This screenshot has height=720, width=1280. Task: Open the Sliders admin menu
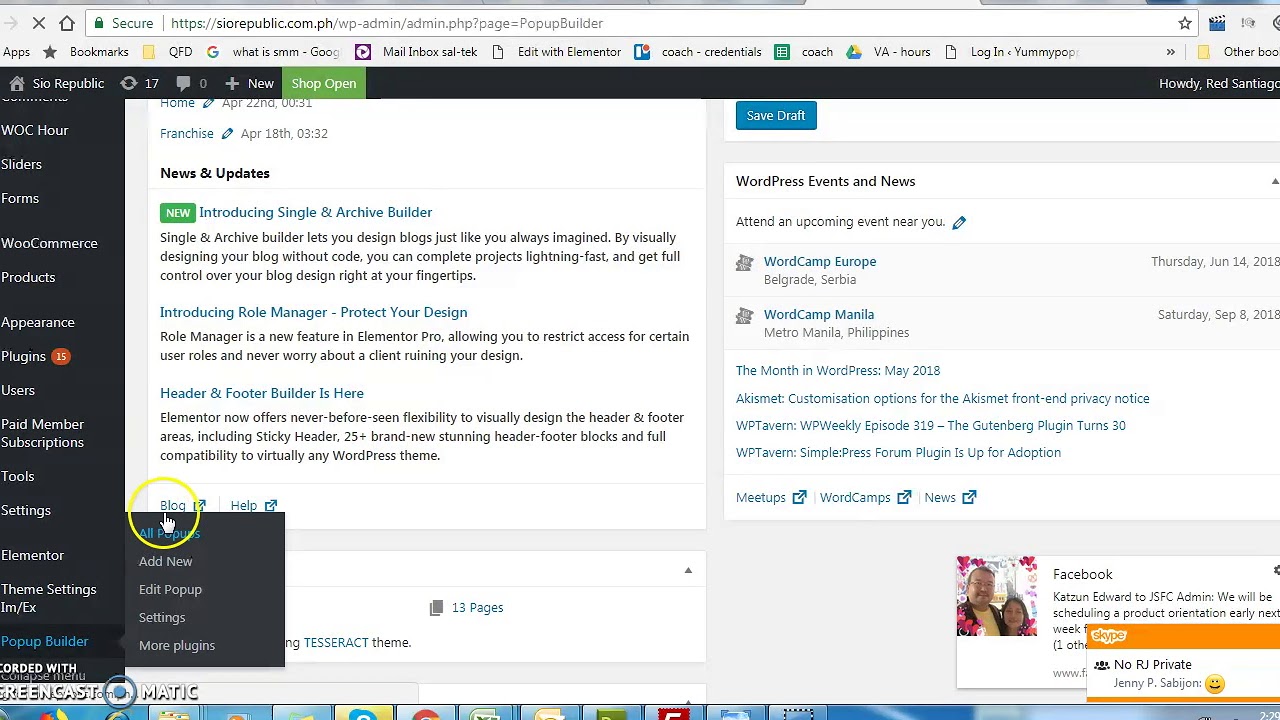click(x=21, y=164)
